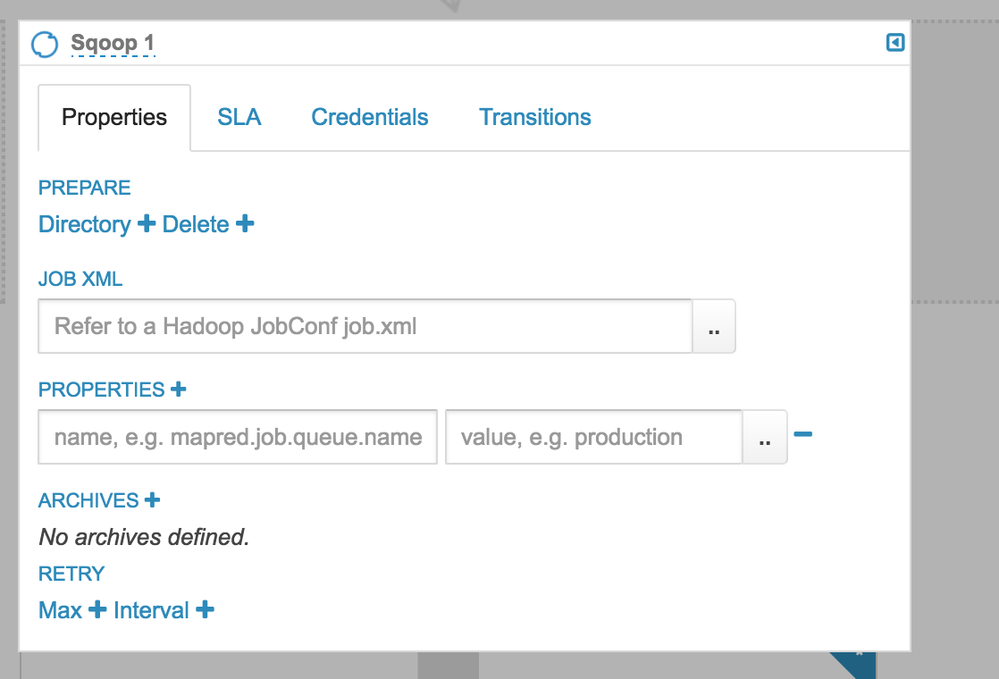Switch to the Properties tab
This screenshot has height=679, width=999.
point(114,118)
